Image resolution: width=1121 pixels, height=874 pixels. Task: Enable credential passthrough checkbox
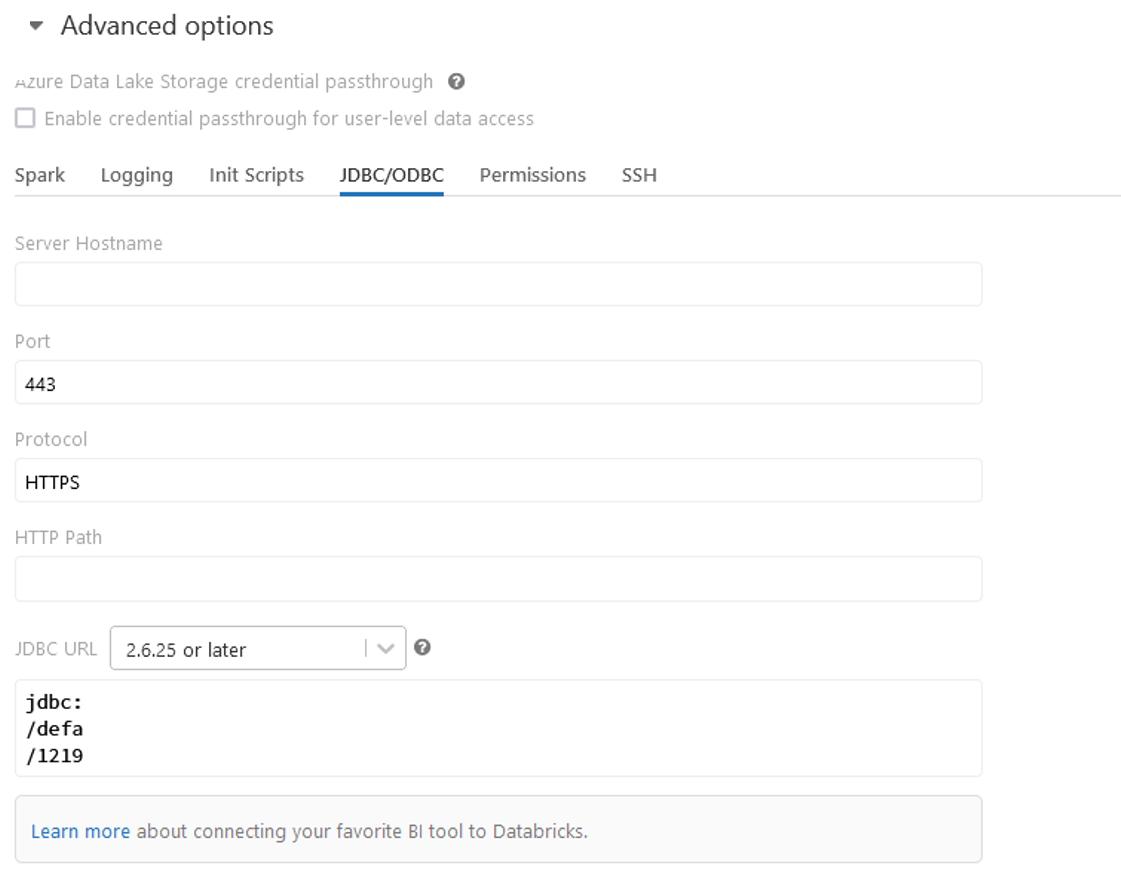(25, 119)
